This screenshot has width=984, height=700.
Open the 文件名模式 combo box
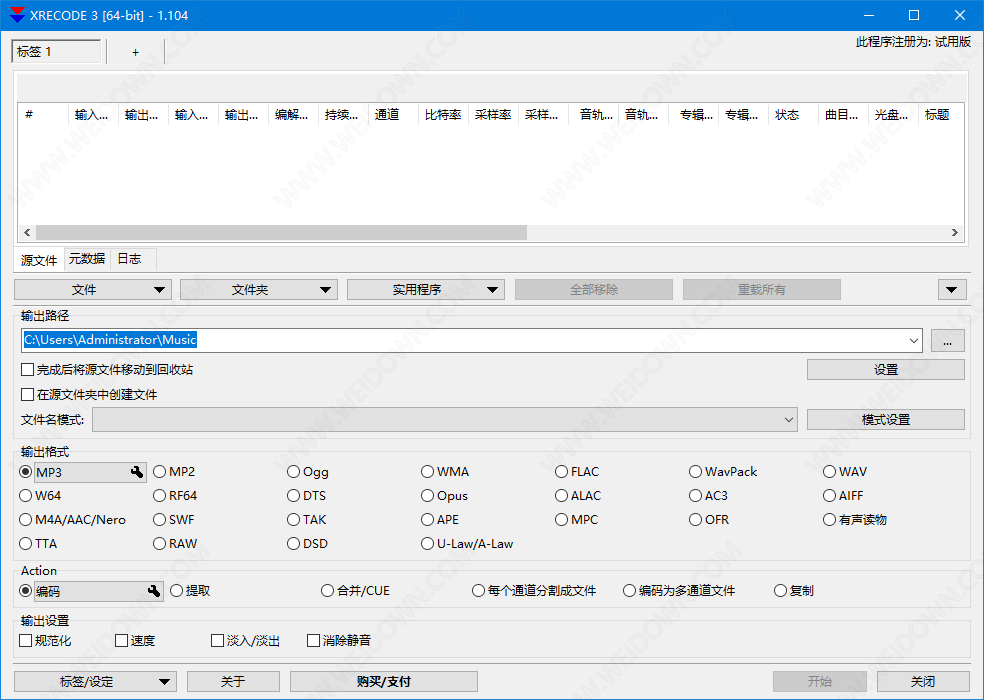click(445, 419)
